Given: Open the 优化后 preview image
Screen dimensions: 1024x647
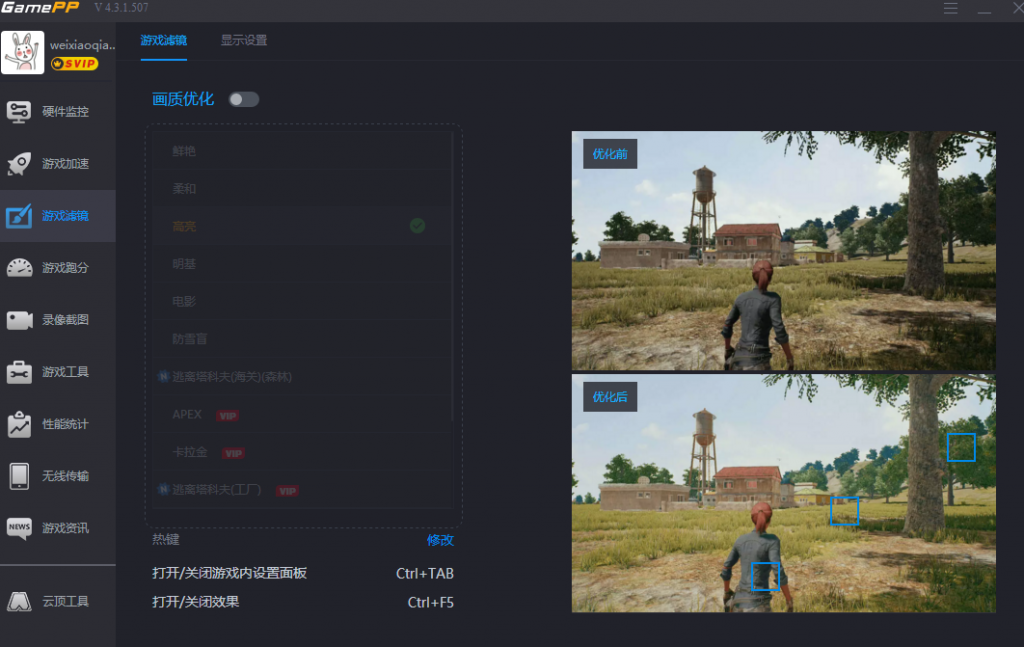Looking at the screenshot, I should [784, 493].
